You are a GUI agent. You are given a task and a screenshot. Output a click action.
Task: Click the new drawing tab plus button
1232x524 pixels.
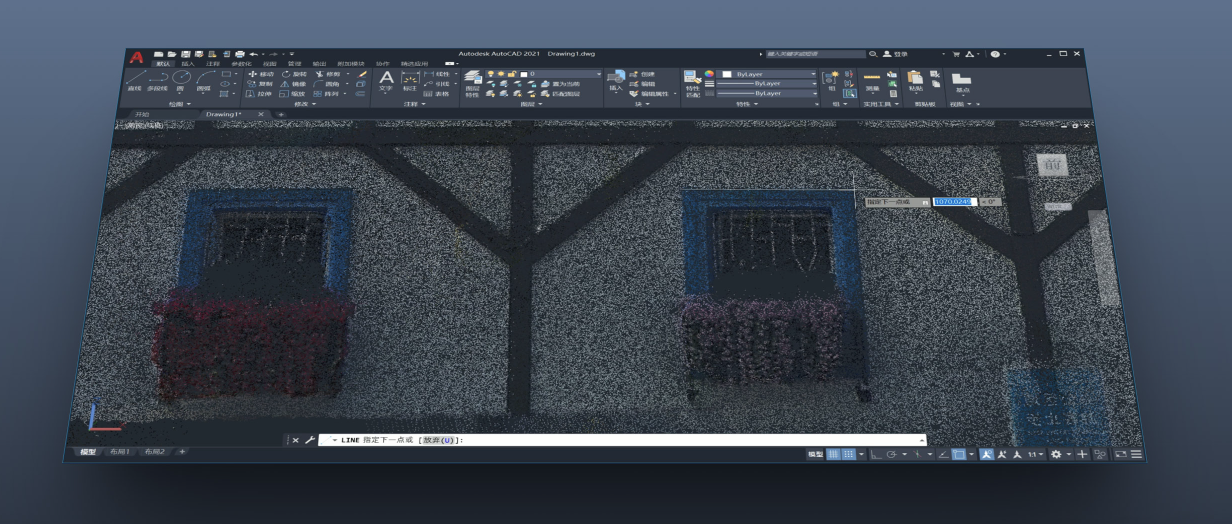click(281, 115)
